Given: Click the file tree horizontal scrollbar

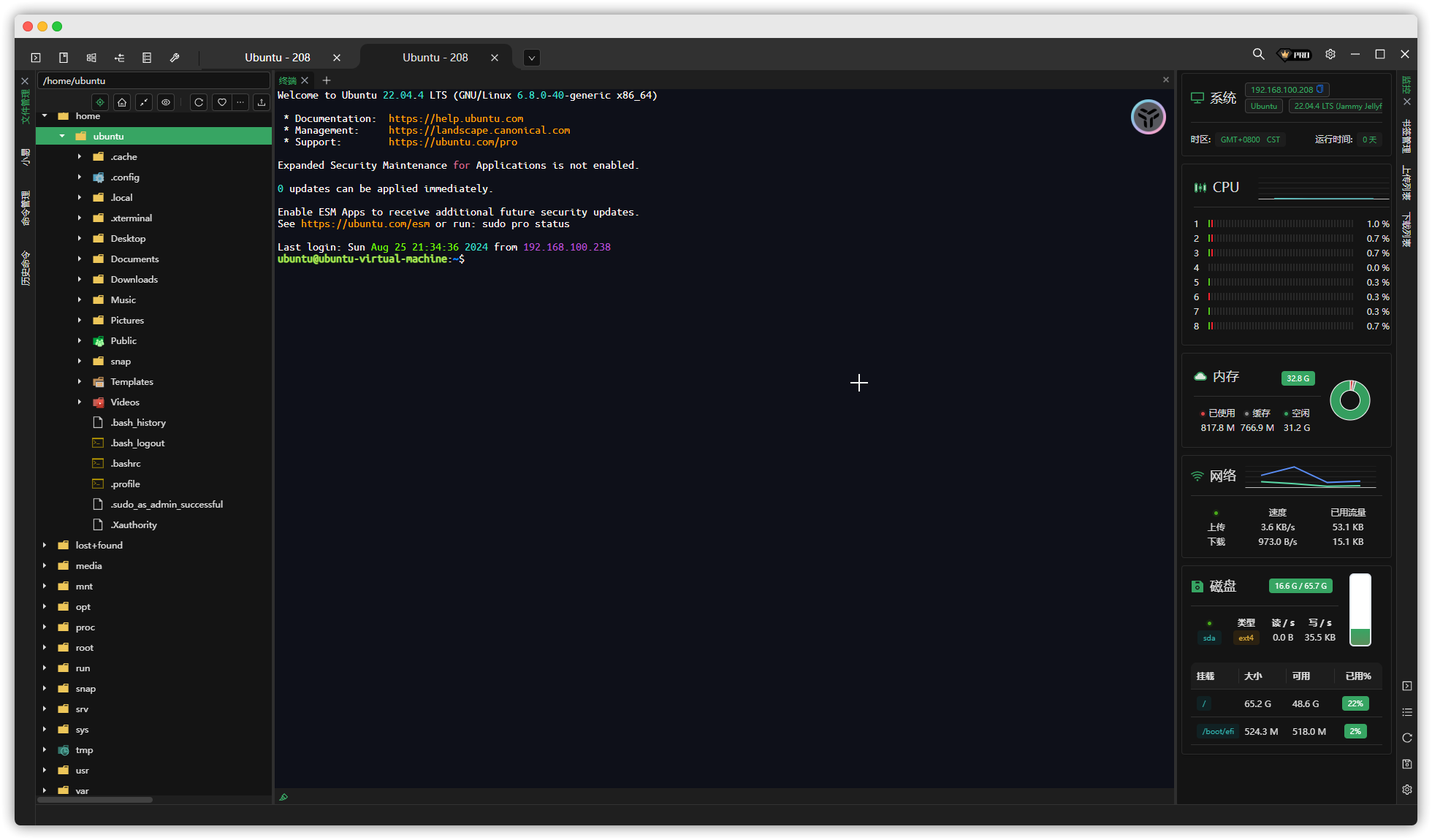Looking at the screenshot, I should (95, 800).
